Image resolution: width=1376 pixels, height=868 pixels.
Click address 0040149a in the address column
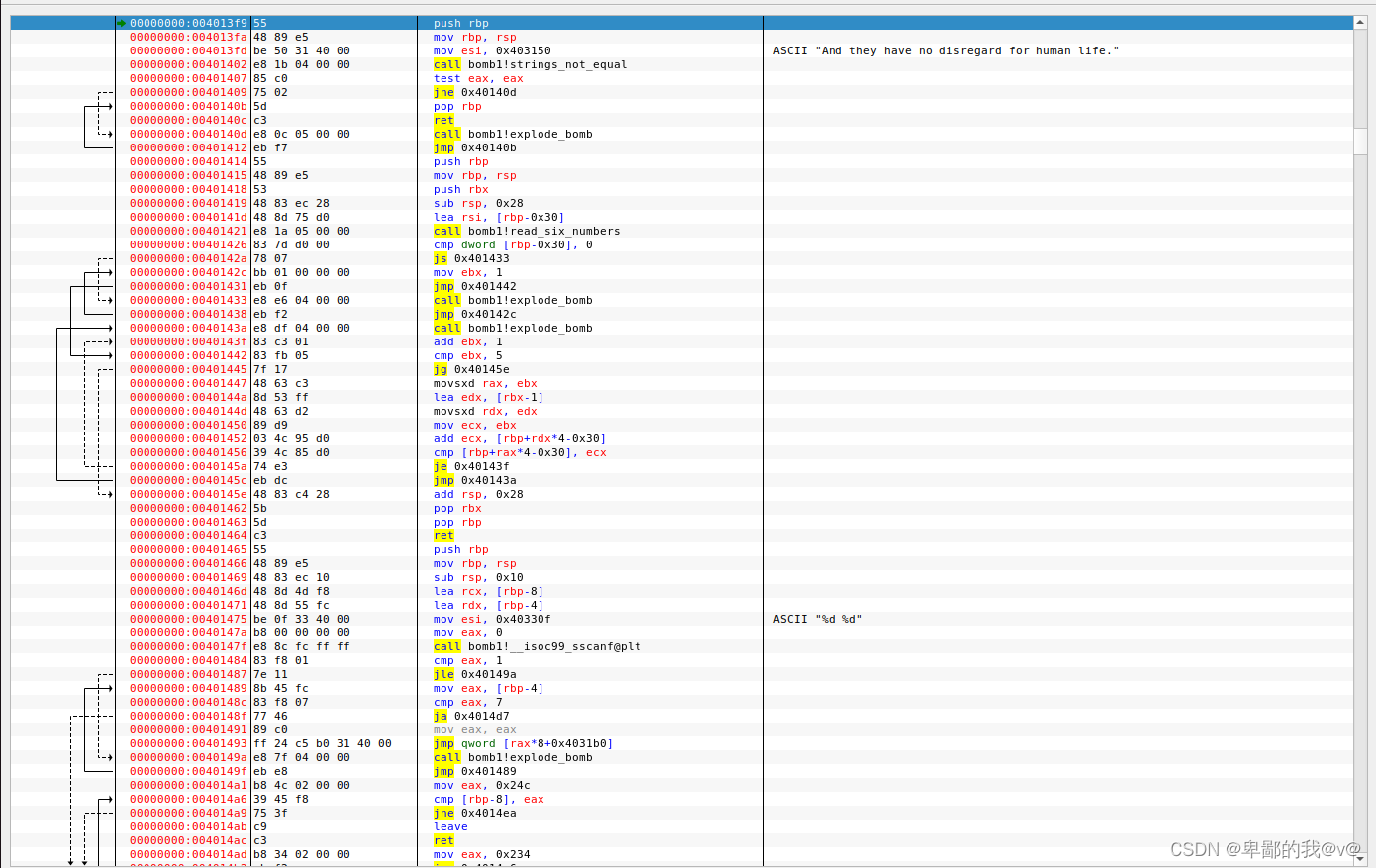point(188,757)
